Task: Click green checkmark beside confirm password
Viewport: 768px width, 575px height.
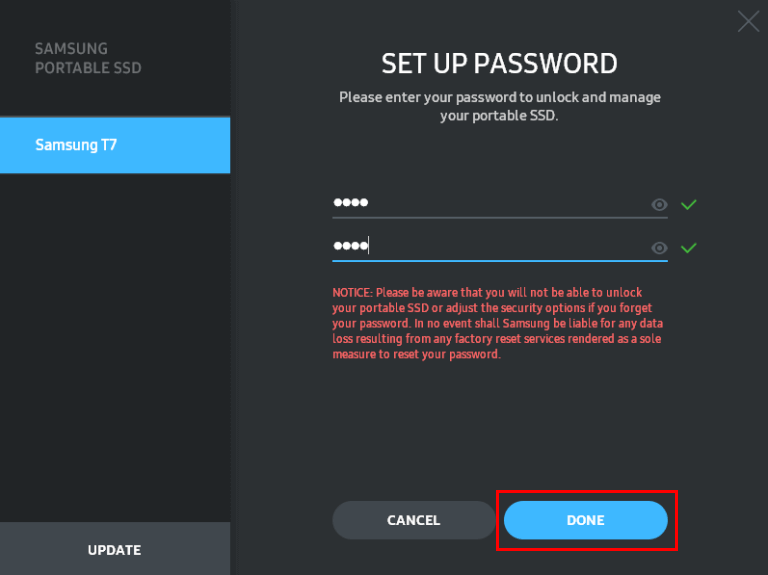Action: point(689,248)
